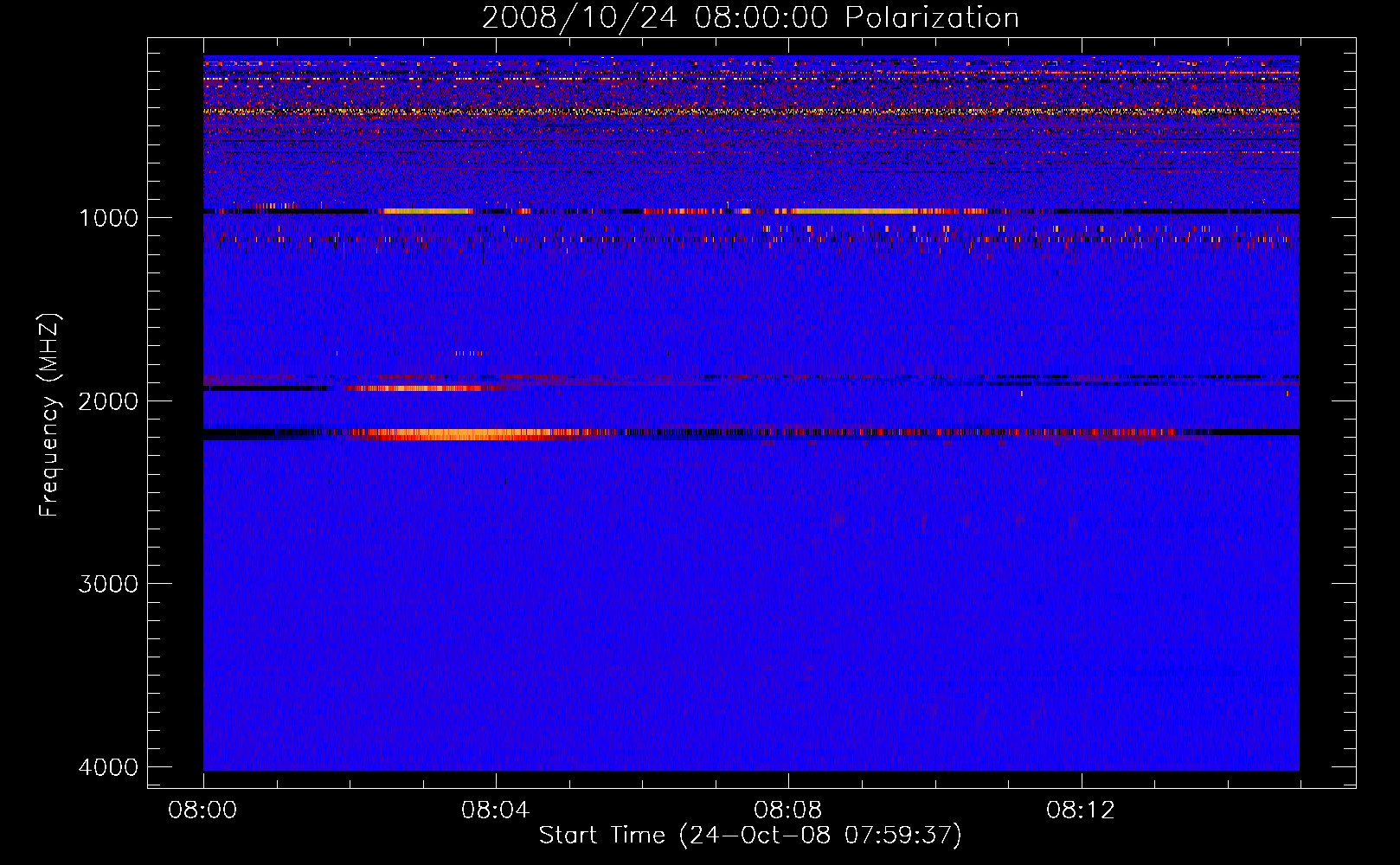Click the 08:00 time tick label
1400x865 pixels.
coord(202,811)
